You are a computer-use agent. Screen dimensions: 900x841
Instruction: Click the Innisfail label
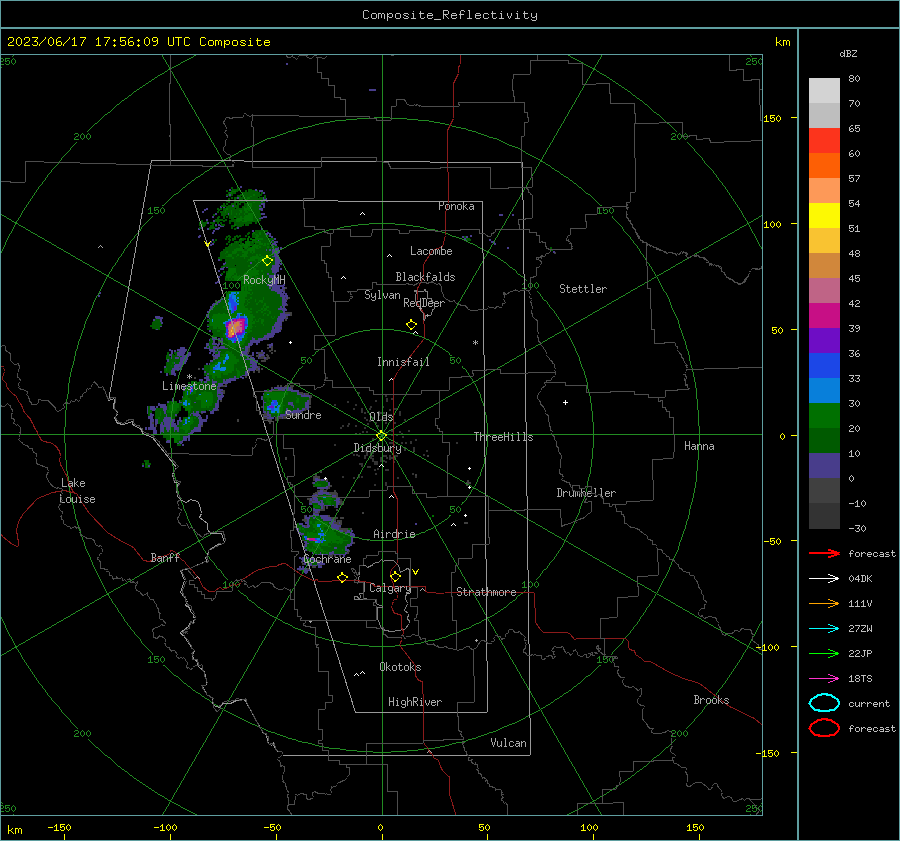(x=403, y=362)
